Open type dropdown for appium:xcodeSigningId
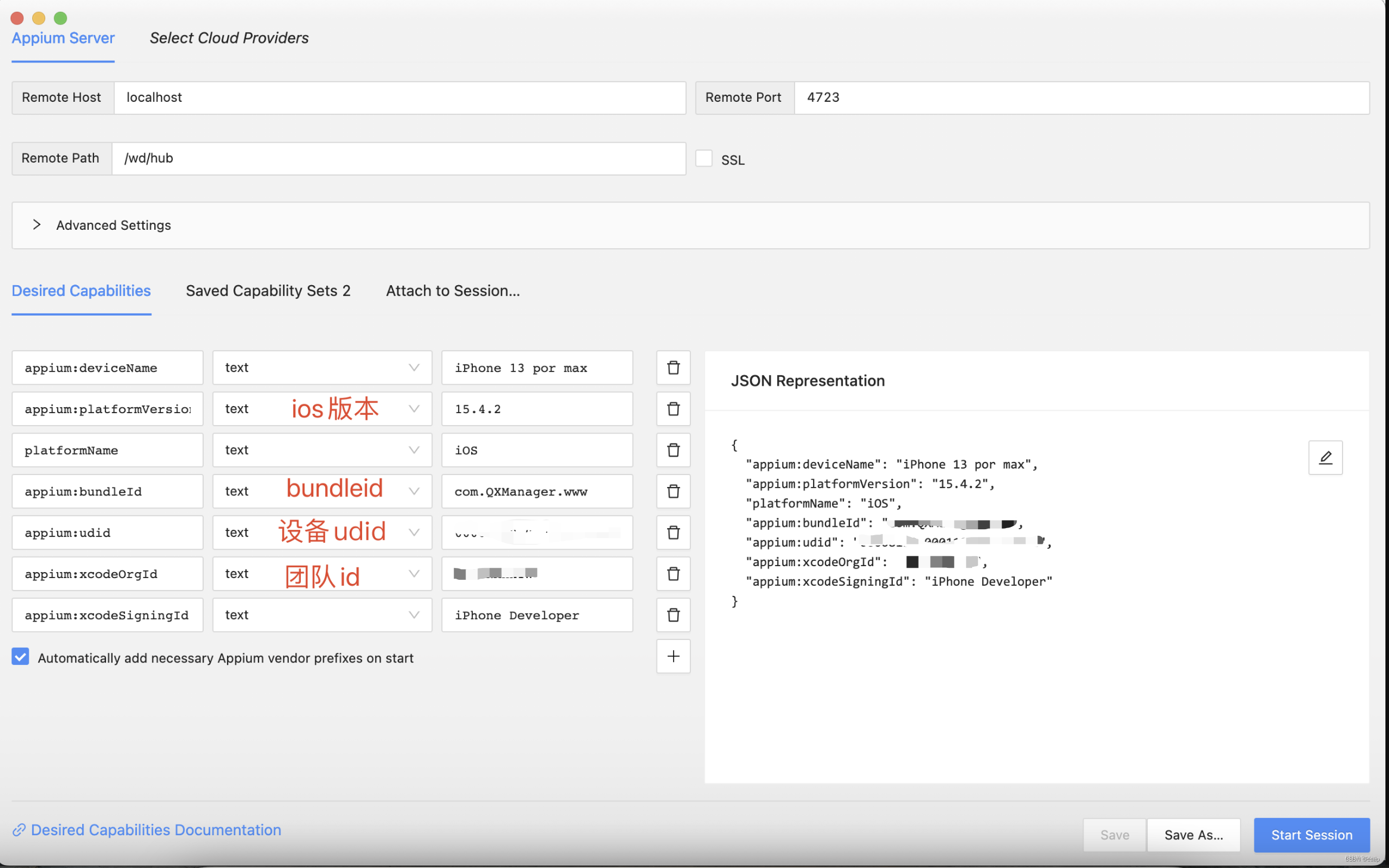The image size is (1389, 868). 322,614
